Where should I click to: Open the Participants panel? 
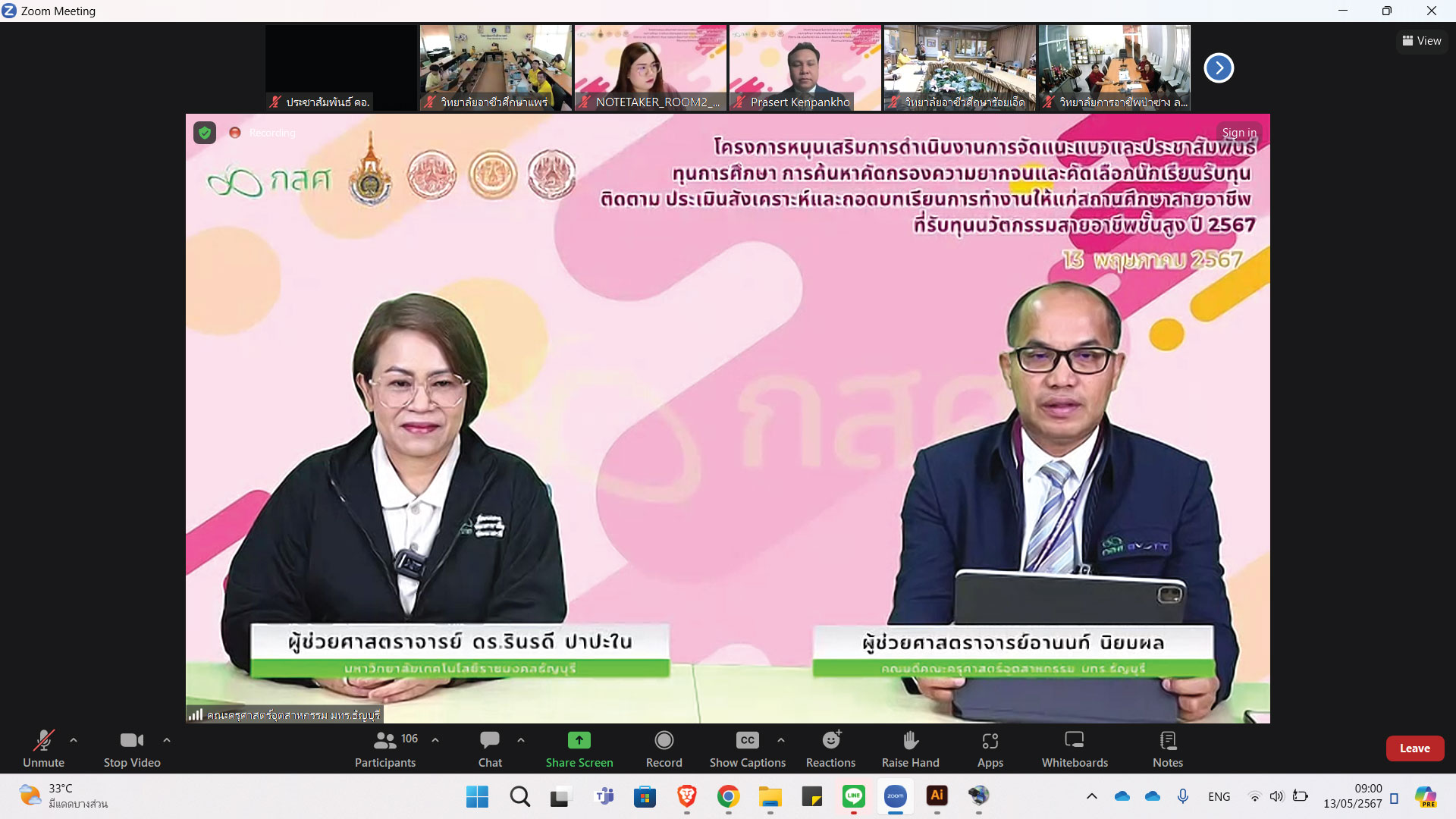coord(385,748)
